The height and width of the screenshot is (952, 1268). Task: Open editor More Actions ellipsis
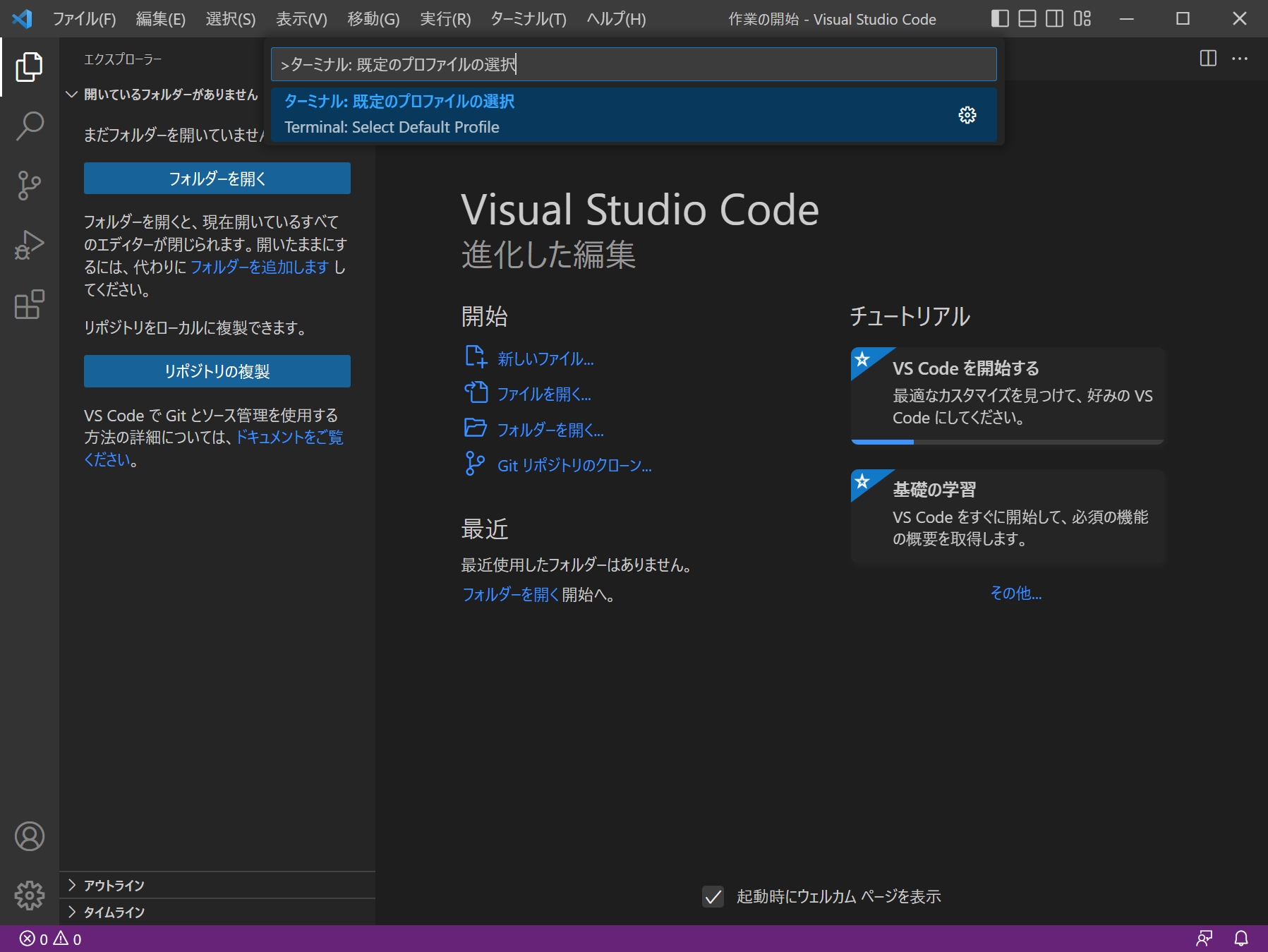tap(1240, 59)
